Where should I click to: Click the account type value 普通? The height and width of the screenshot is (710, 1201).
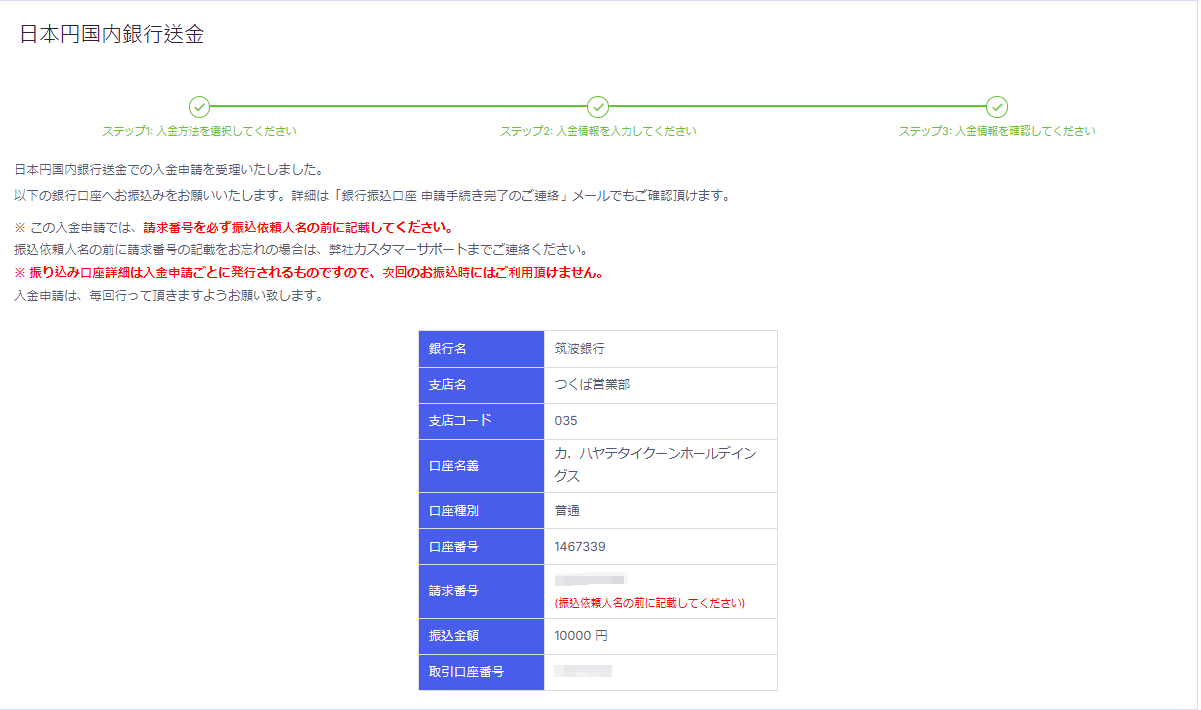coord(567,511)
